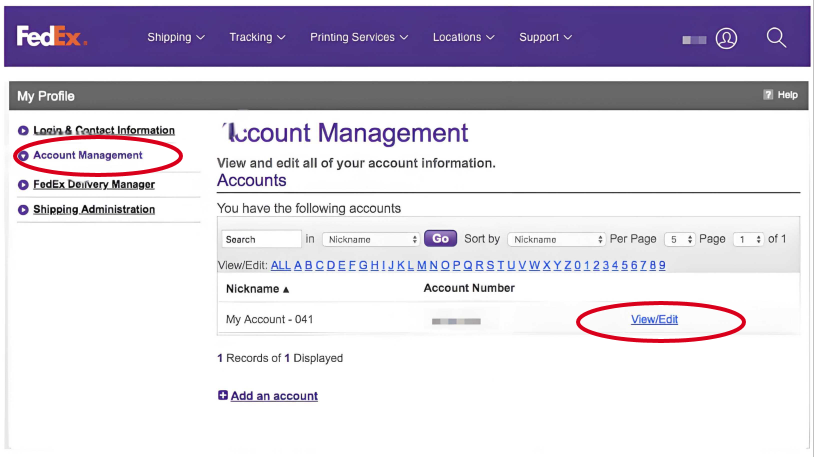Expand the Printing Services dropdown menu

[359, 37]
